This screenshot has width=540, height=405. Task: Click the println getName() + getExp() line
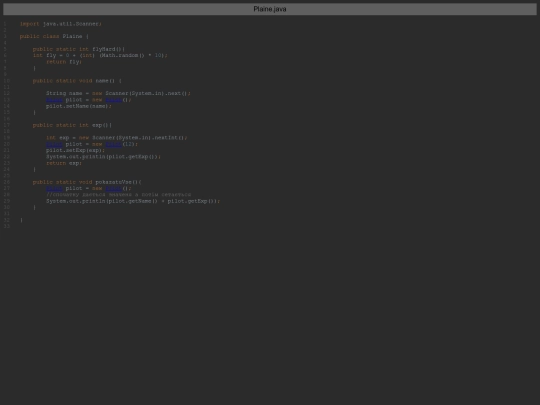coord(133,201)
